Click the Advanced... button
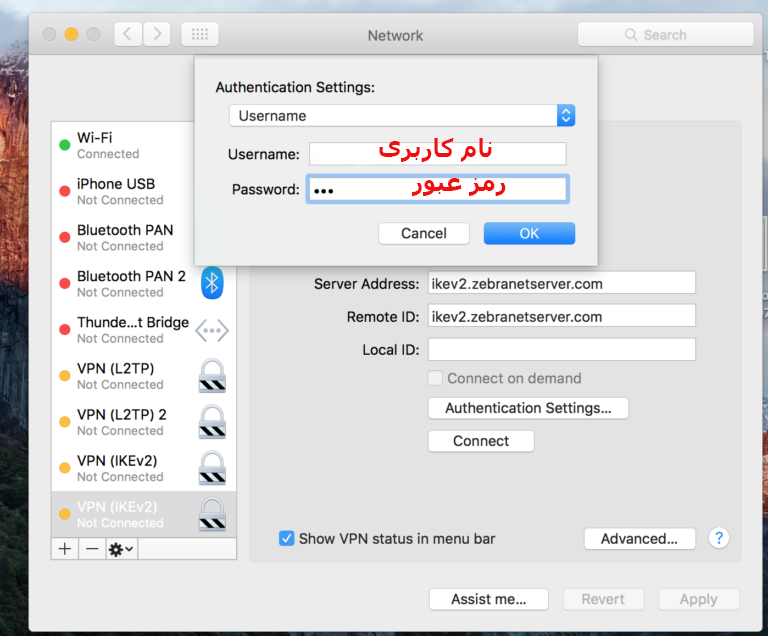768x636 pixels. (x=639, y=539)
